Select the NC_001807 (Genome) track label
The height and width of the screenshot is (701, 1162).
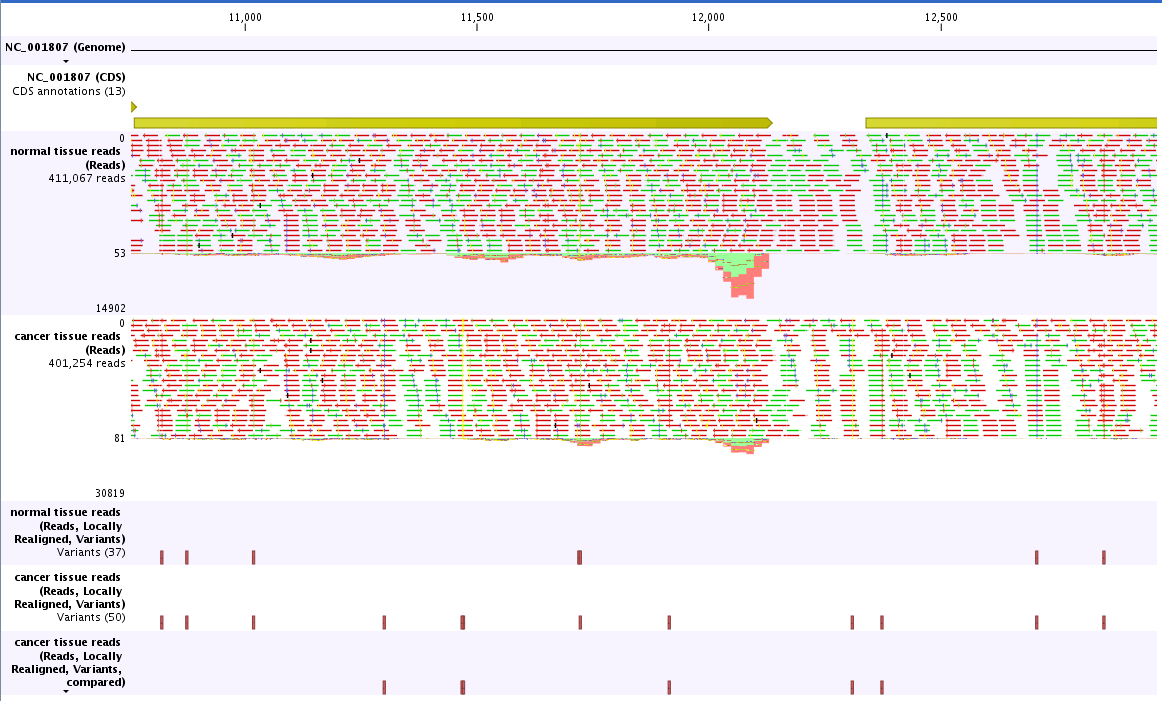point(65,47)
